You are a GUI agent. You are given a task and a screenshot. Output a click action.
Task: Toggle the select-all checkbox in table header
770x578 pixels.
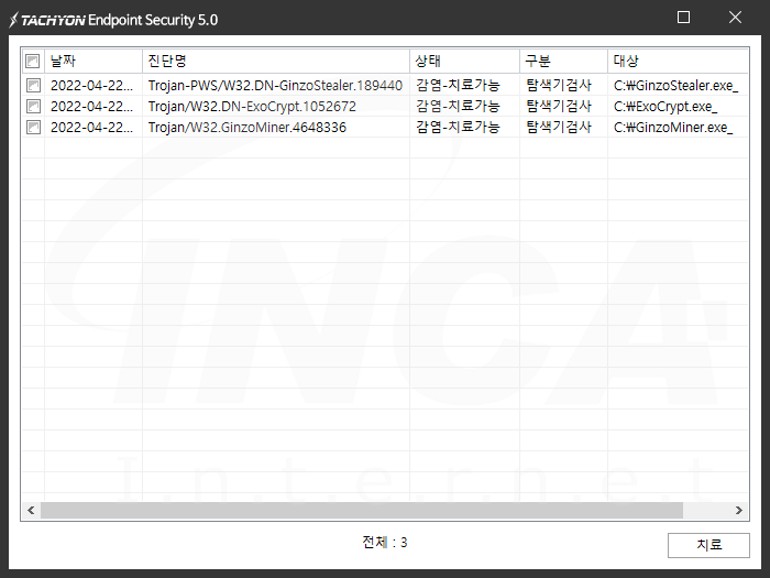(x=32, y=61)
